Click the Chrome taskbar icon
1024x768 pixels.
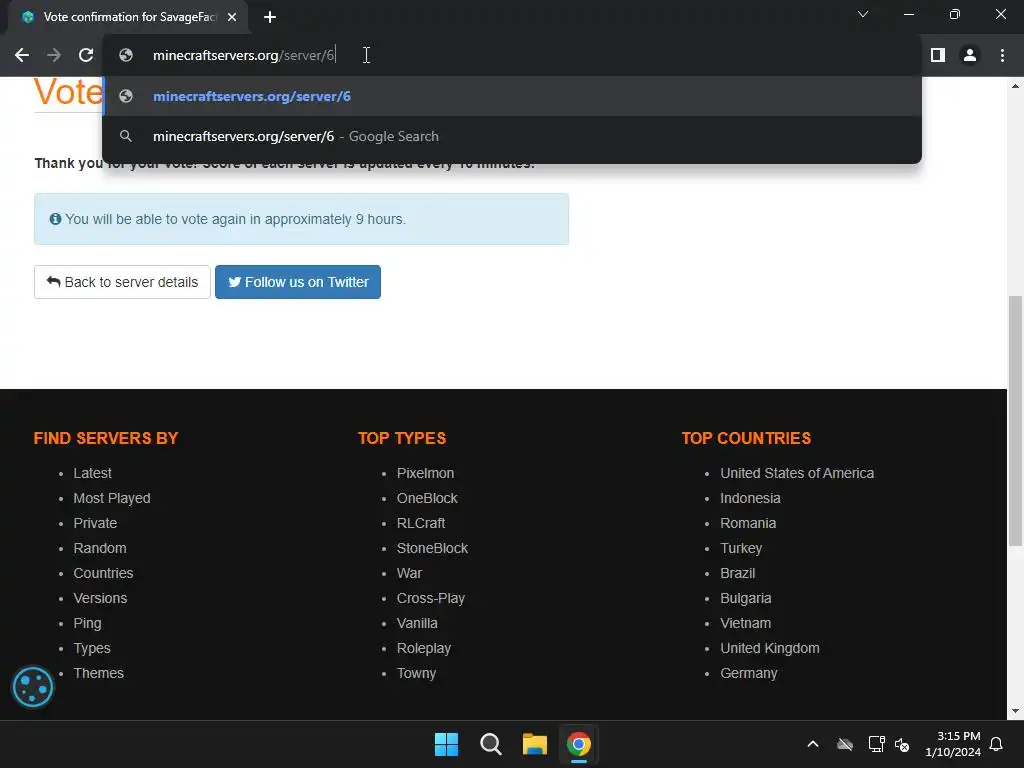click(x=579, y=744)
